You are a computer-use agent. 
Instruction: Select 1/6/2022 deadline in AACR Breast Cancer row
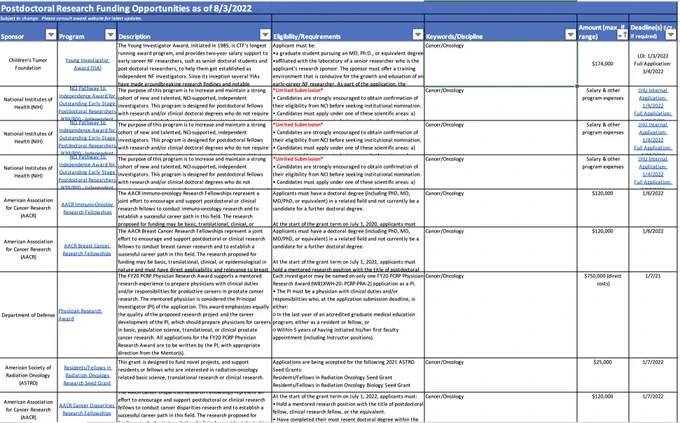653,249
